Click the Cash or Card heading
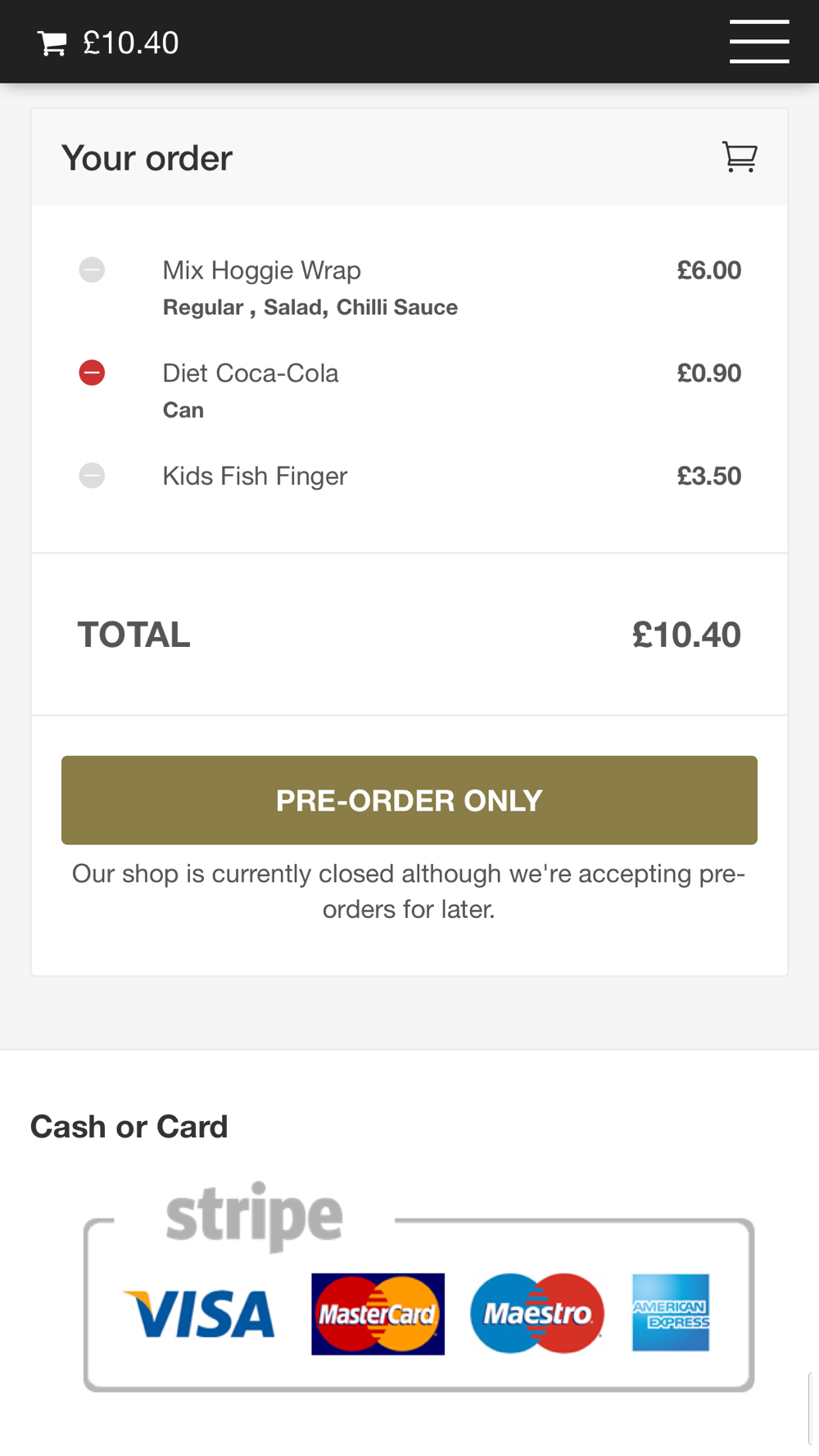This screenshot has width=819, height=1456. pyautogui.click(x=129, y=1127)
